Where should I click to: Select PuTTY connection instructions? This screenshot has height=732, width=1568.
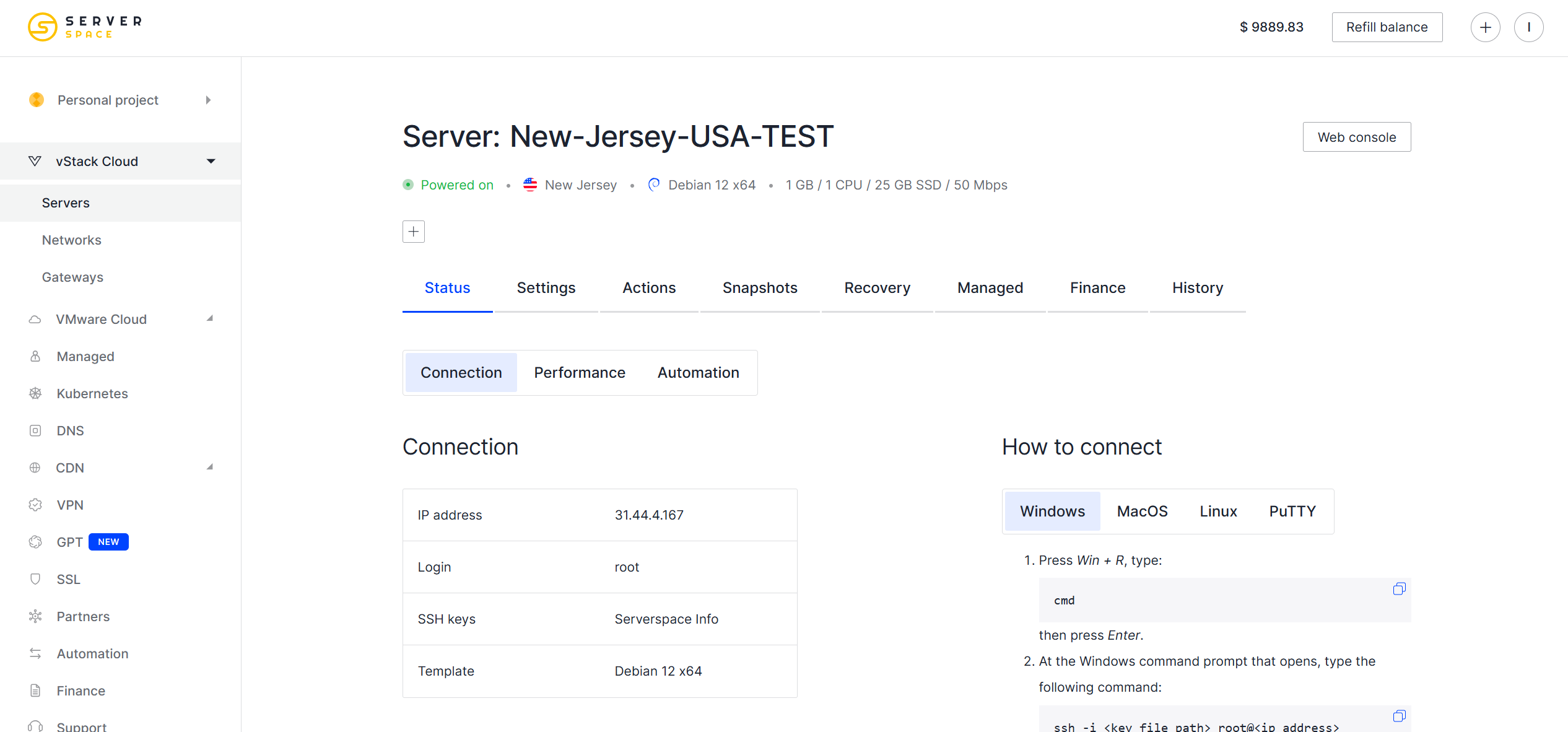point(1292,512)
